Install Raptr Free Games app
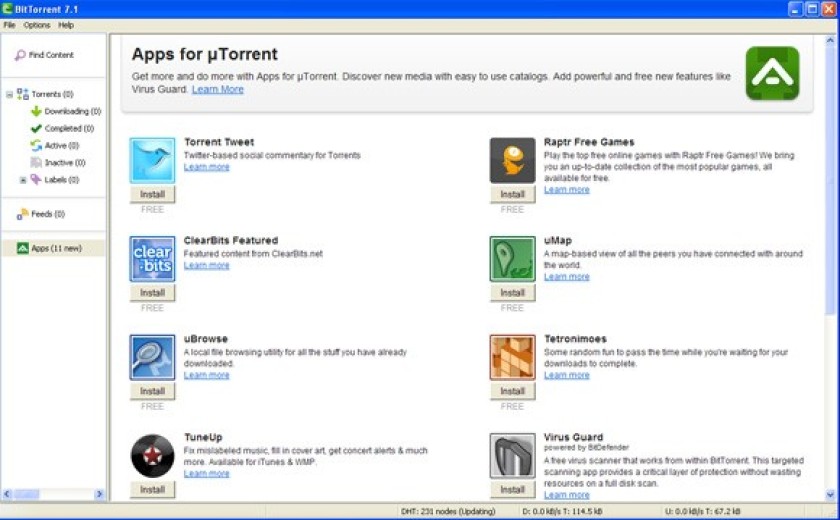This screenshot has height=520, width=840. (512, 194)
